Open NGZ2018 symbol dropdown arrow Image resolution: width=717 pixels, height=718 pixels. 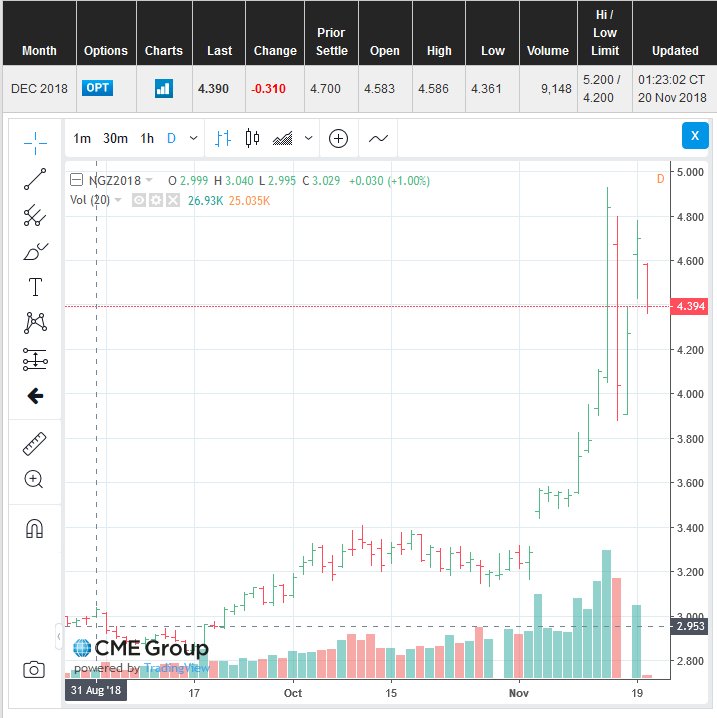point(149,180)
